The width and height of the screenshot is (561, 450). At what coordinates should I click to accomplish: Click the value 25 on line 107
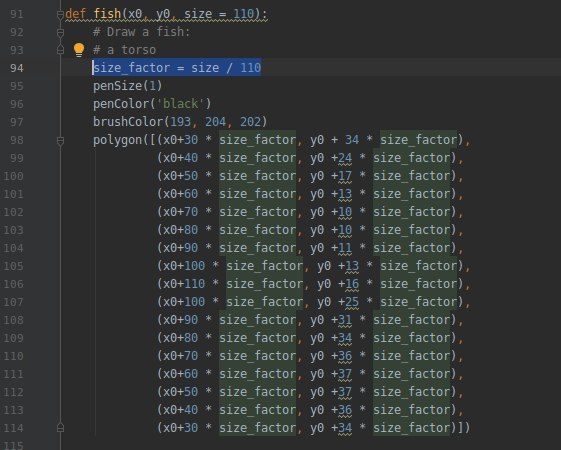pyautogui.click(x=352, y=302)
